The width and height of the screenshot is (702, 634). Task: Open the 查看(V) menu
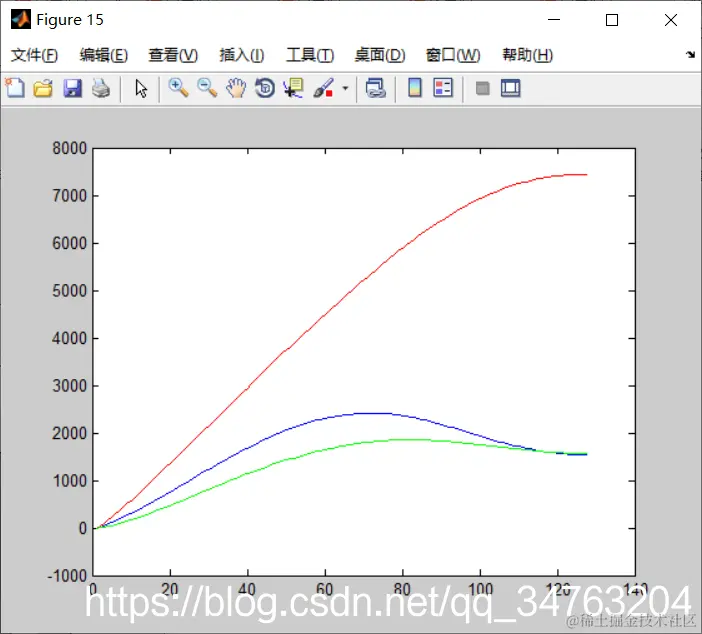pos(173,55)
